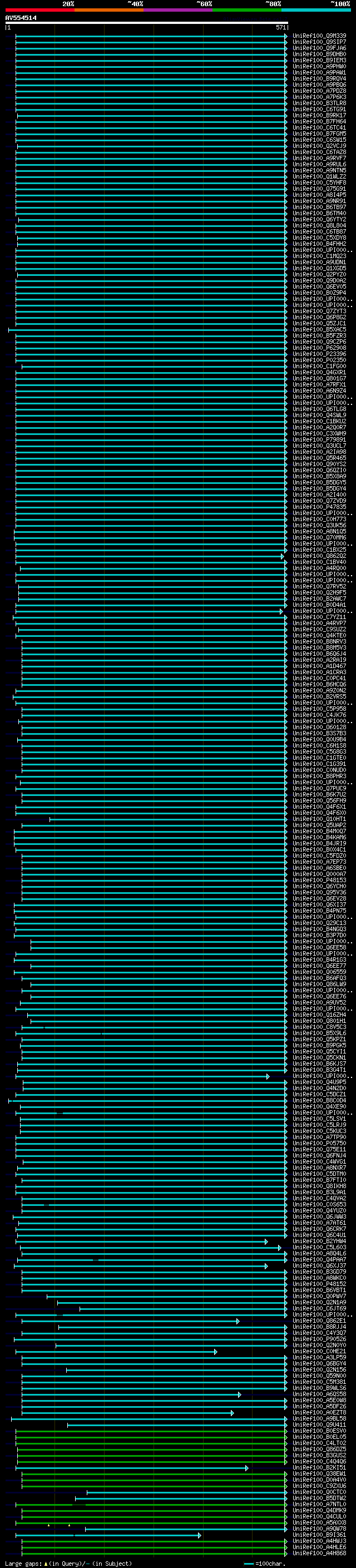Image resolution: width=356 pixels, height=1568 pixels.
Task: Select label UniRef100_P05750
Action: [x=319, y=1143]
